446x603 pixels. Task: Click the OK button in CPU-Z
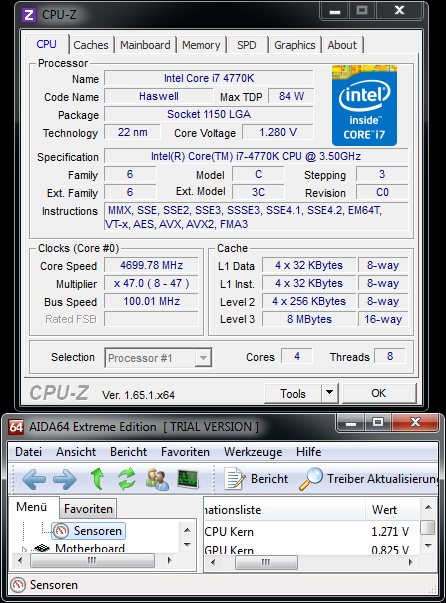(379, 393)
